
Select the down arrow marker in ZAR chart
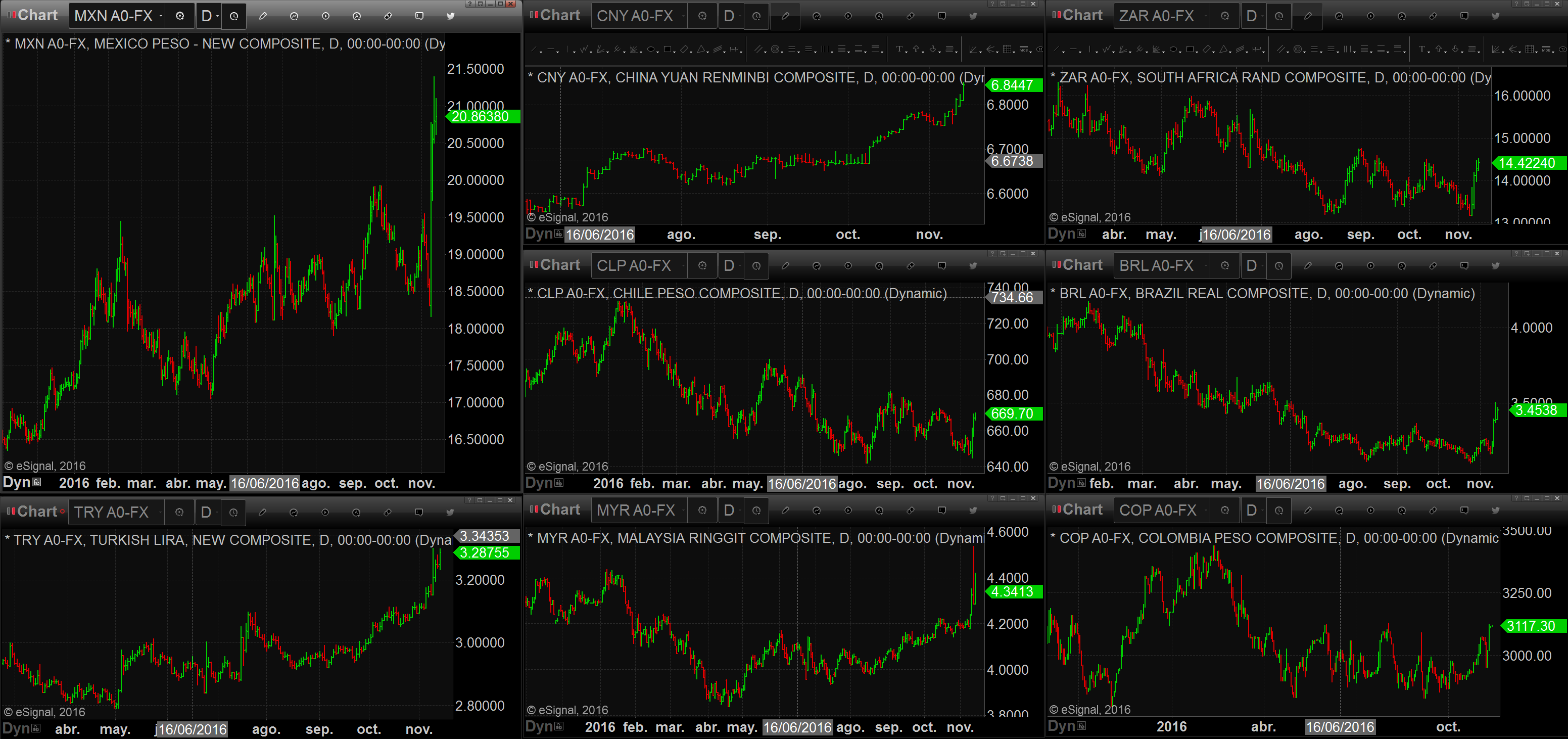[1455, 50]
